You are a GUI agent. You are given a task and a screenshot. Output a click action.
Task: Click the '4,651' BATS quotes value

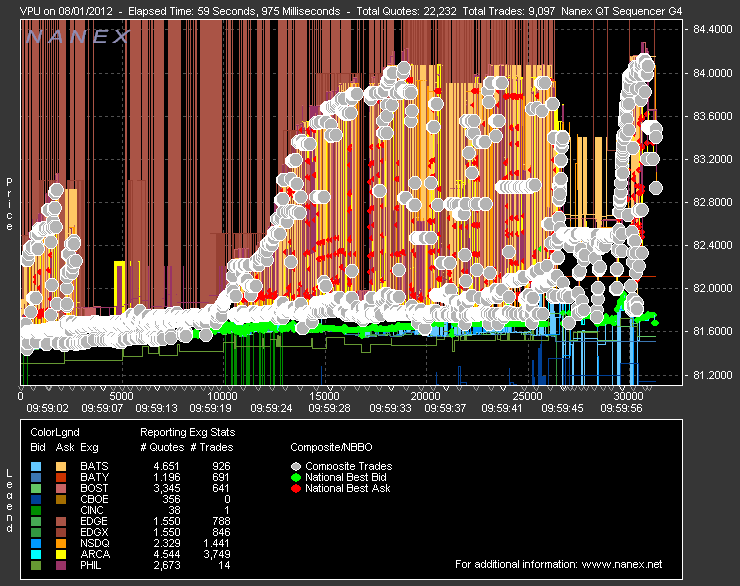167,466
